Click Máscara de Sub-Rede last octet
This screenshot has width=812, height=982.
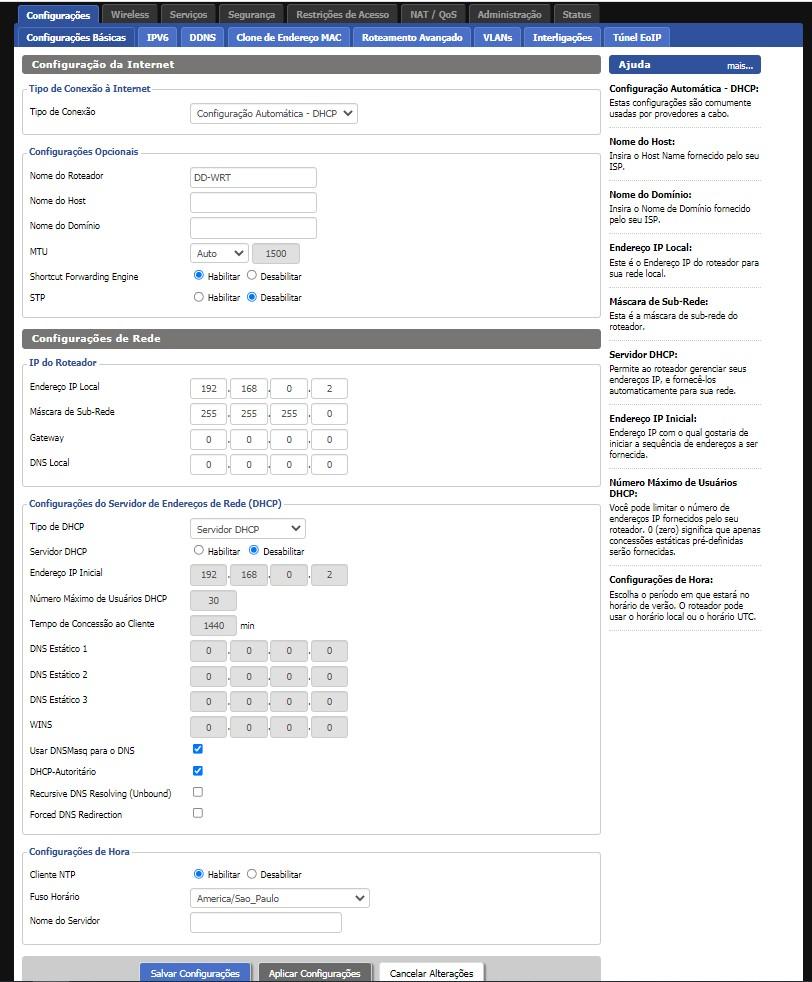click(x=329, y=413)
